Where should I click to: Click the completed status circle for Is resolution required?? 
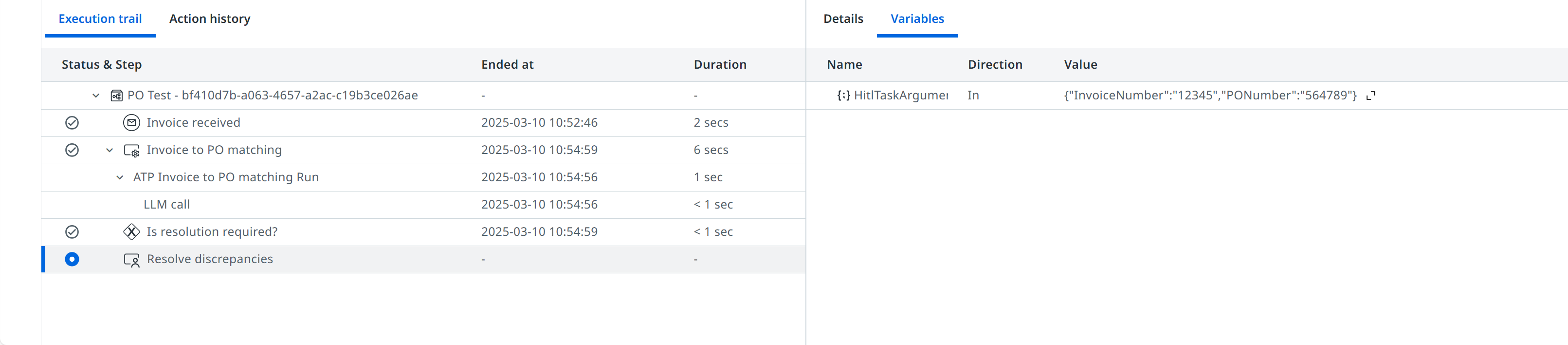coord(72,231)
